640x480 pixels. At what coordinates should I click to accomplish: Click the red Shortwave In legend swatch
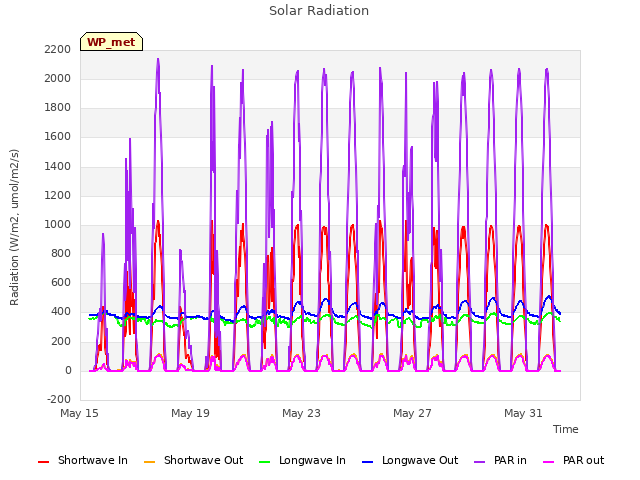point(43,462)
